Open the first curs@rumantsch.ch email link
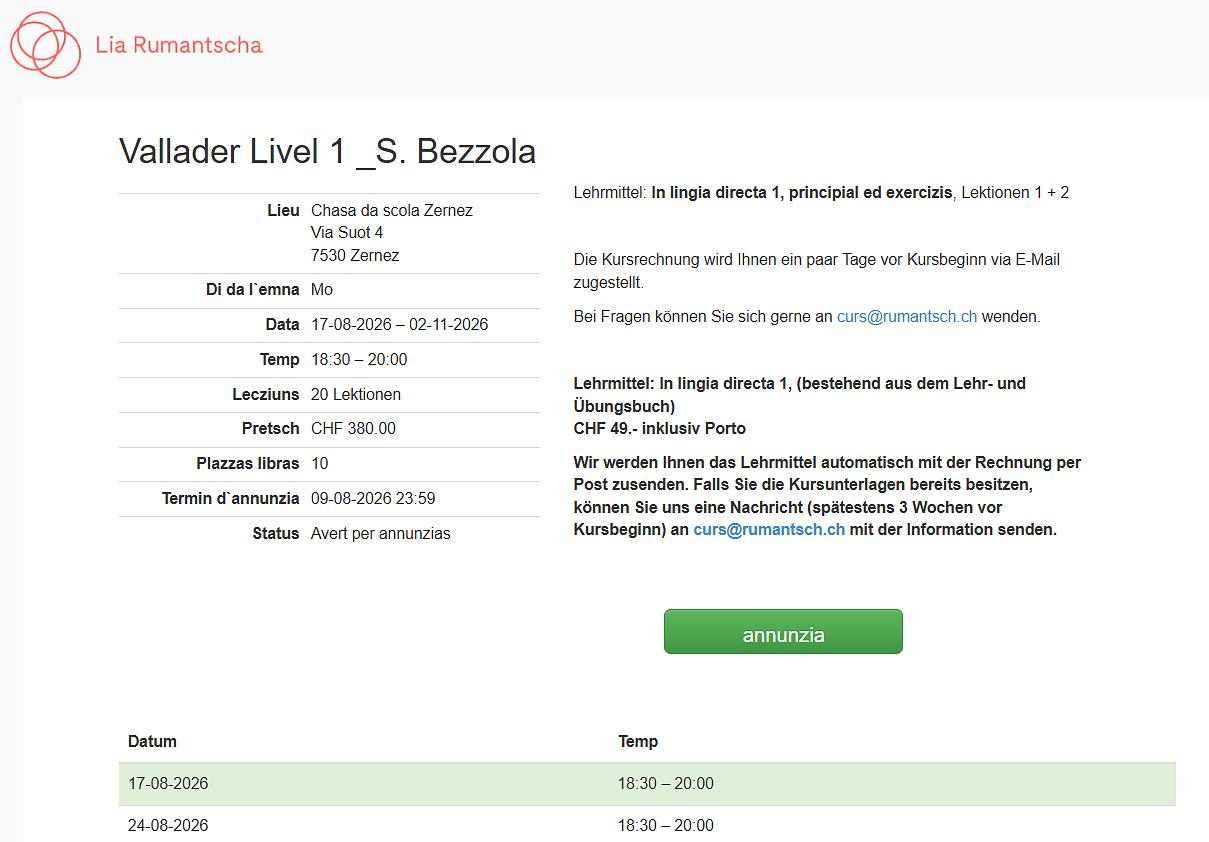The width and height of the screenshot is (1209, 842). [907, 317]
